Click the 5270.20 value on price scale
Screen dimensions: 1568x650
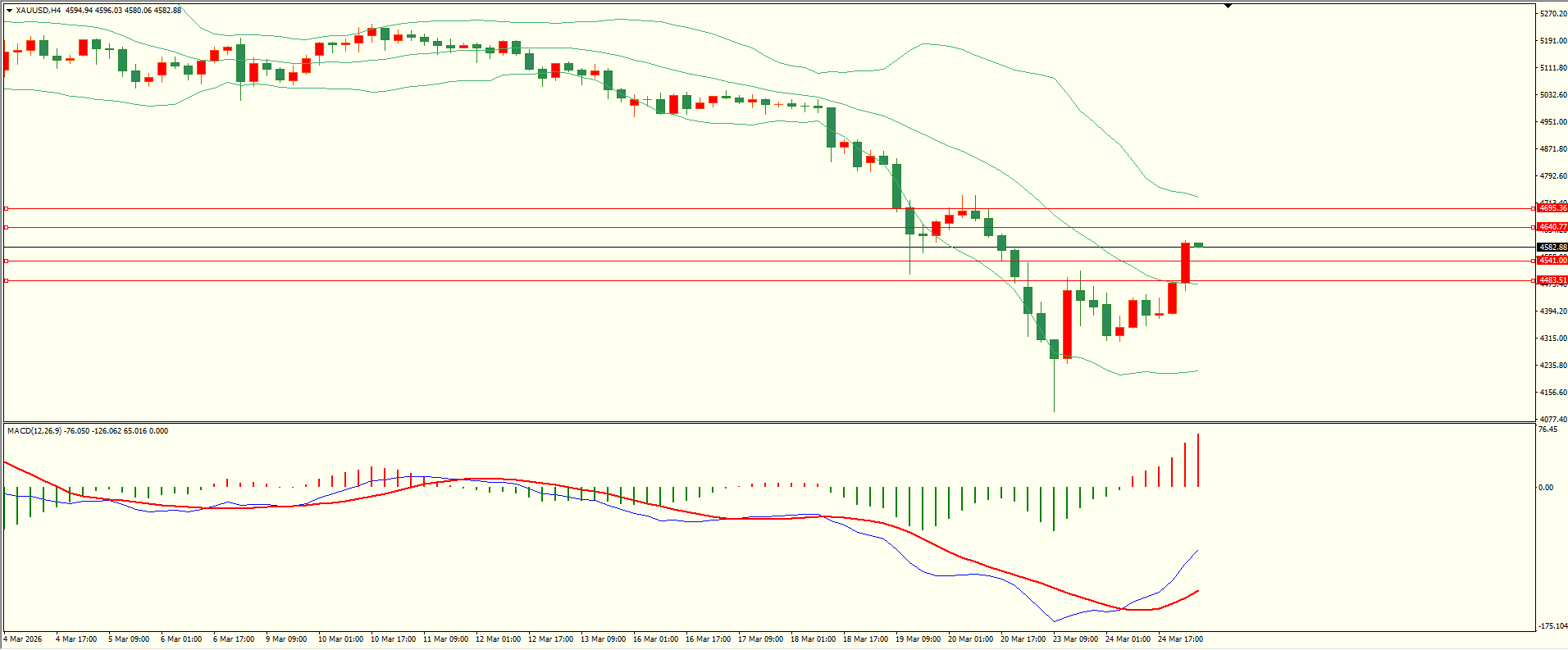point(1553,14)
